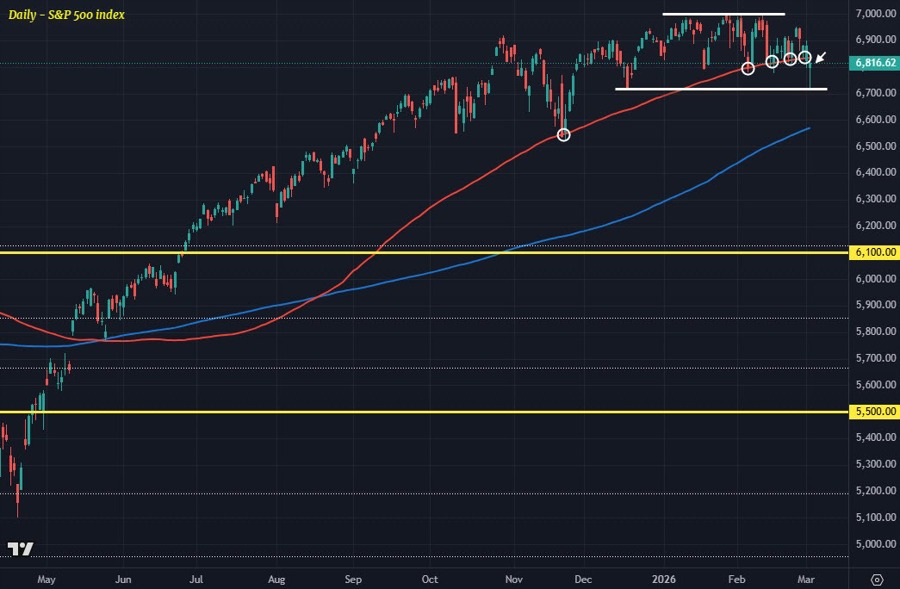Click the May label on time axis
The height and width of the screenshot is (589, 900).
point(44,579)
